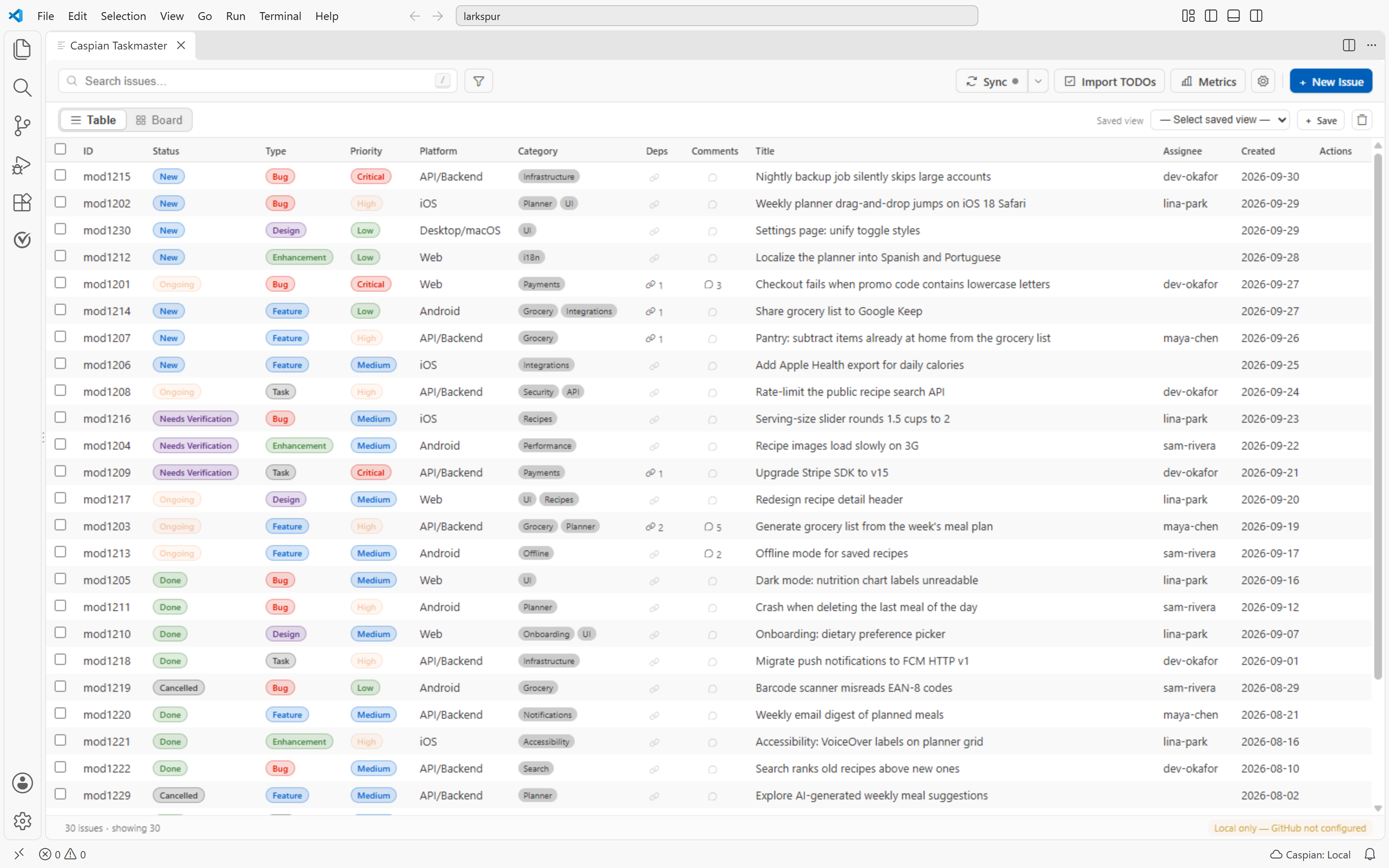Open the Extensions view
Viewport: 1389px width, 868px height.
coord(22,202)
